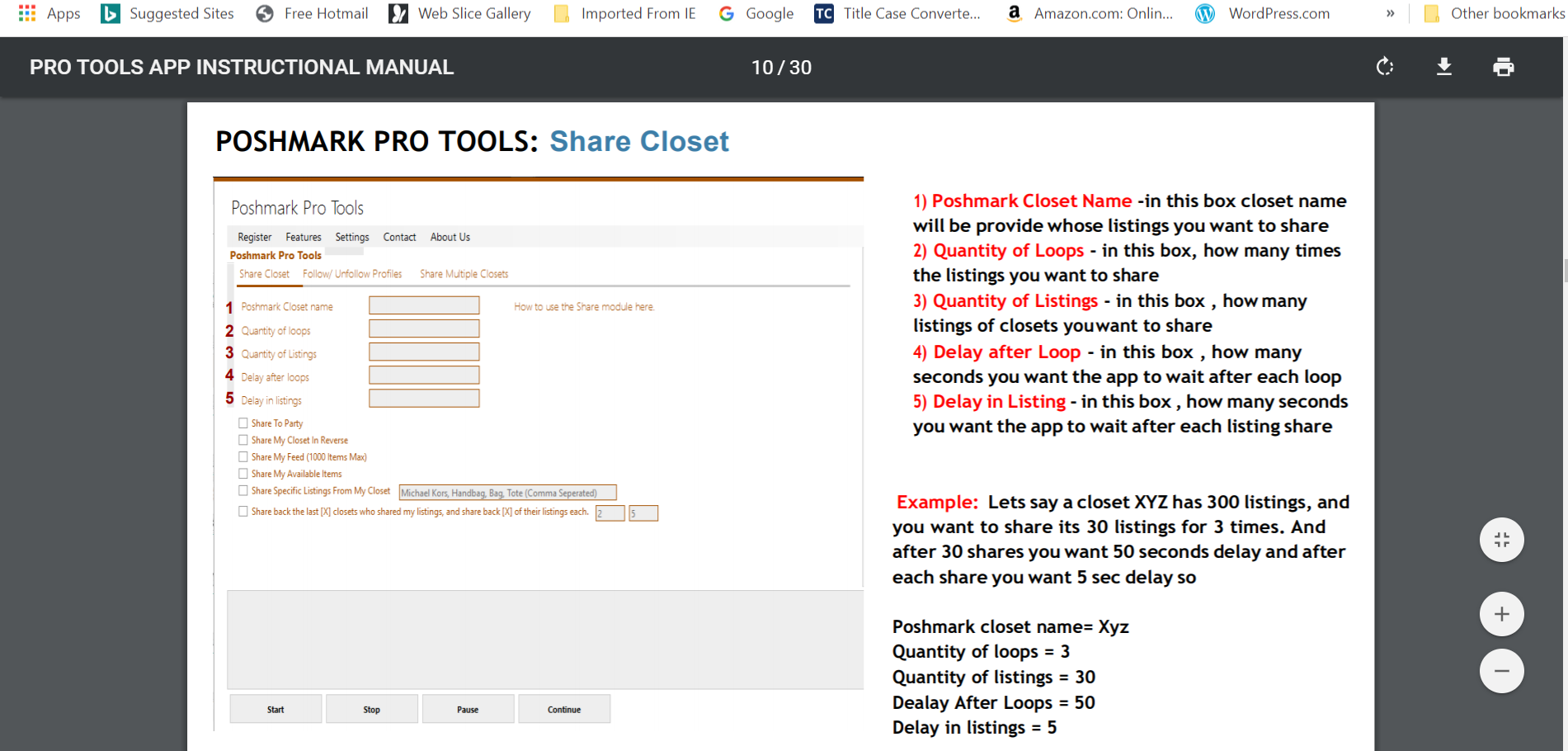The width and height of the screenshot is (1568, 751).
Task: Click the Stop button
Action: (372, 709)
